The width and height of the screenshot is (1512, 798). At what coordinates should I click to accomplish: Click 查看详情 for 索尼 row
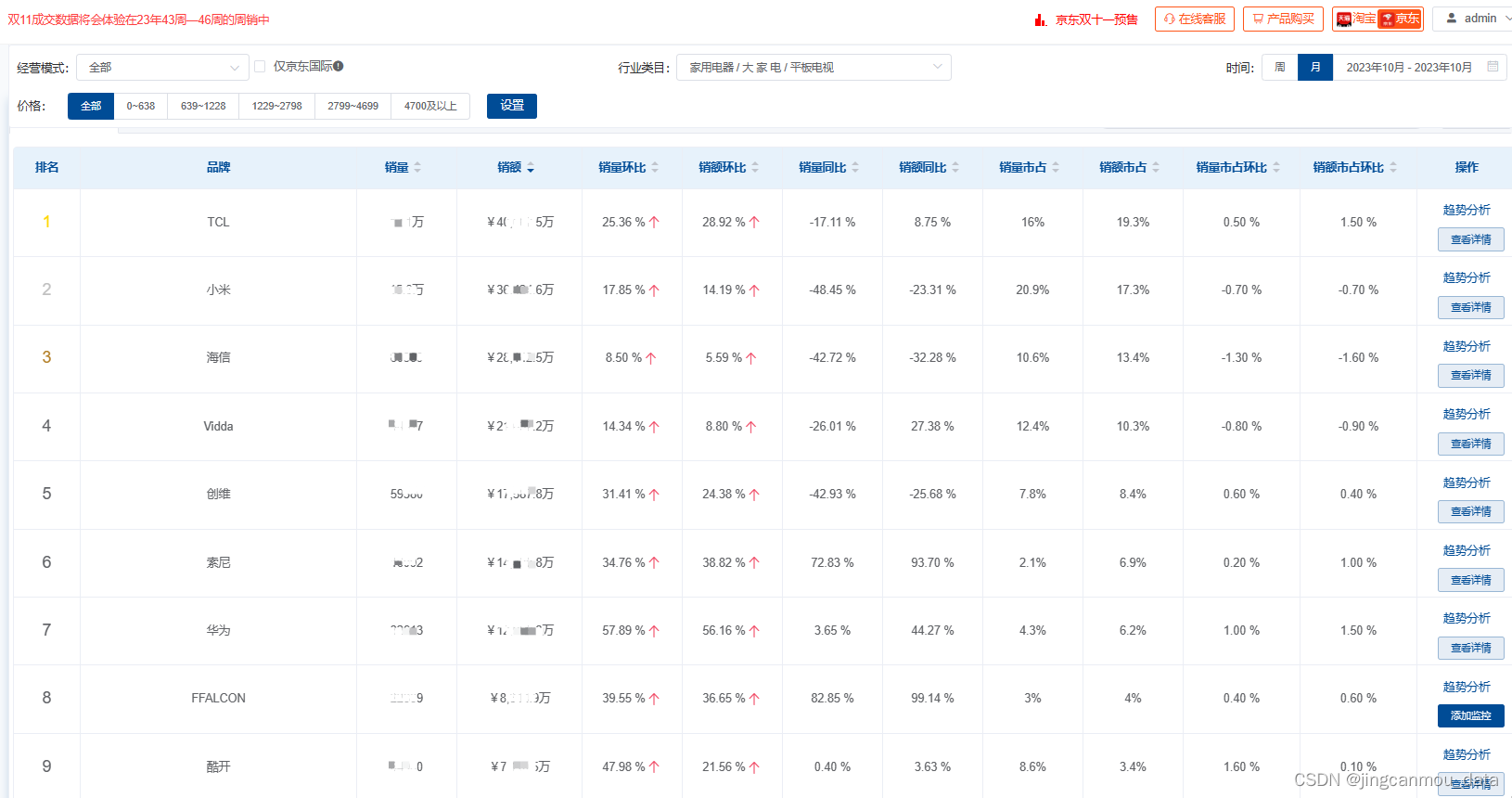tap(1471, 580)
